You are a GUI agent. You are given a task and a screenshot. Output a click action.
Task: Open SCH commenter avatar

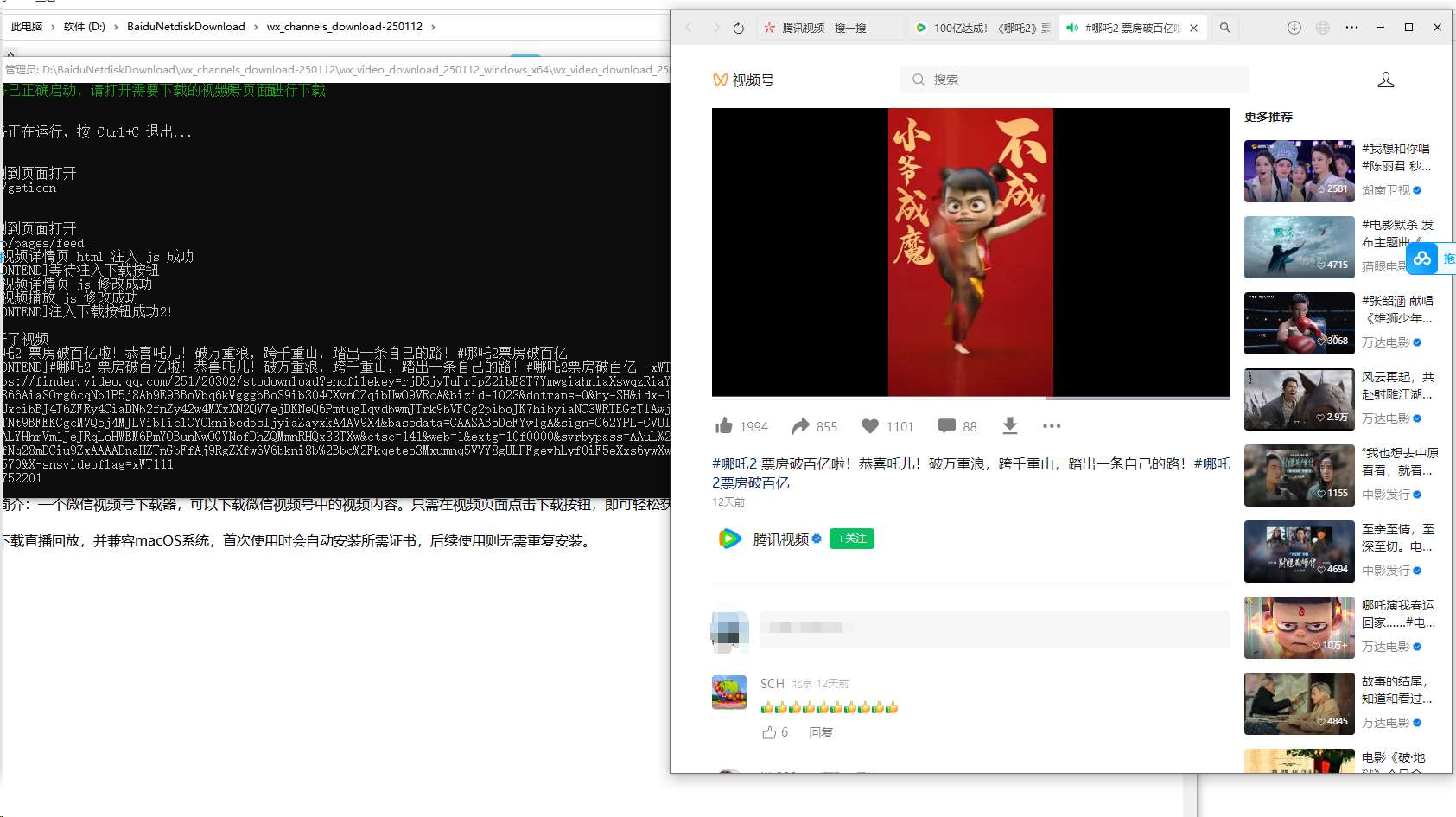tap(729, 693)
